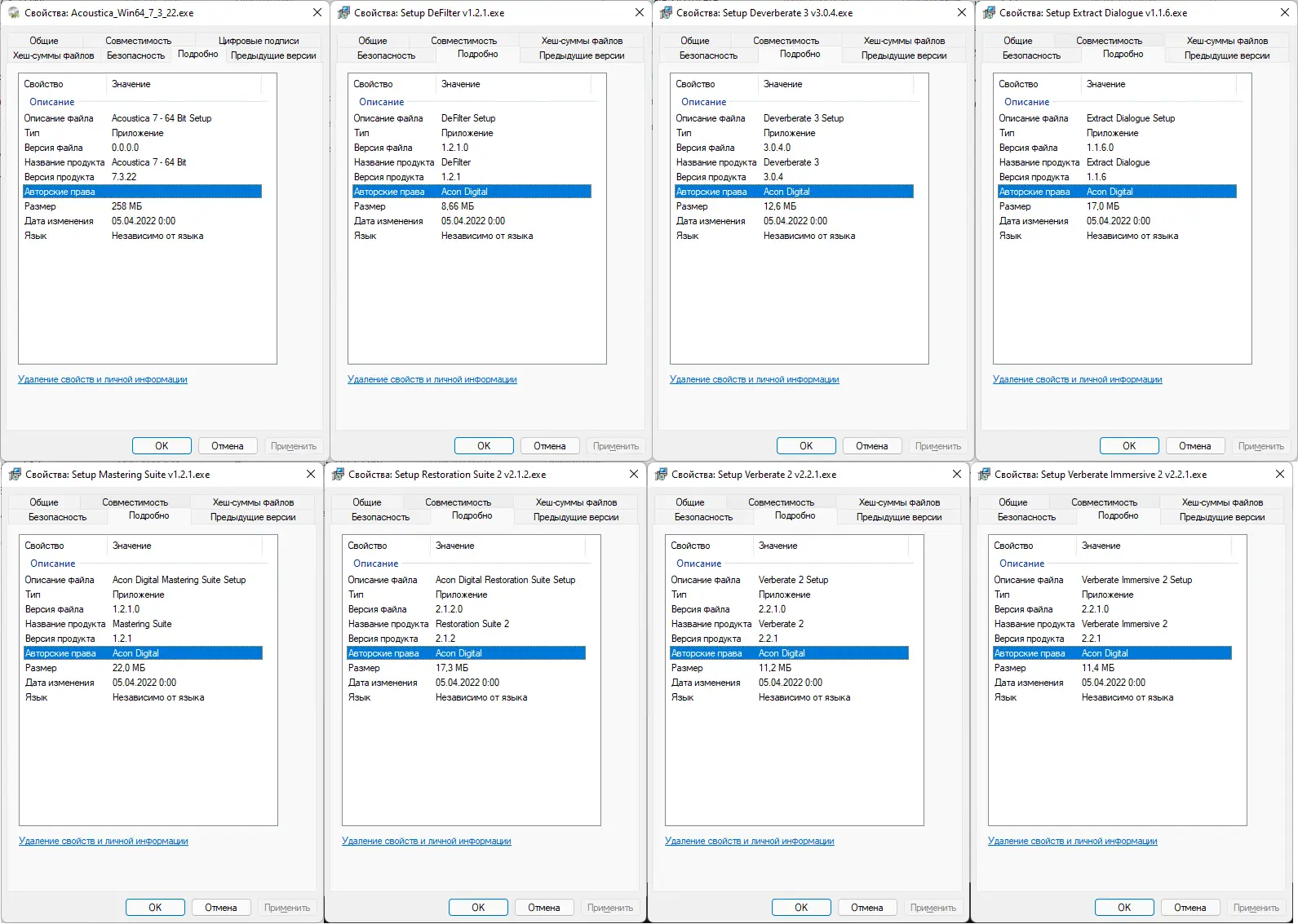Click the Свойство column header in Extract Dialogue window
The height and width of the screenshot is (924, 1298).
1039,84
